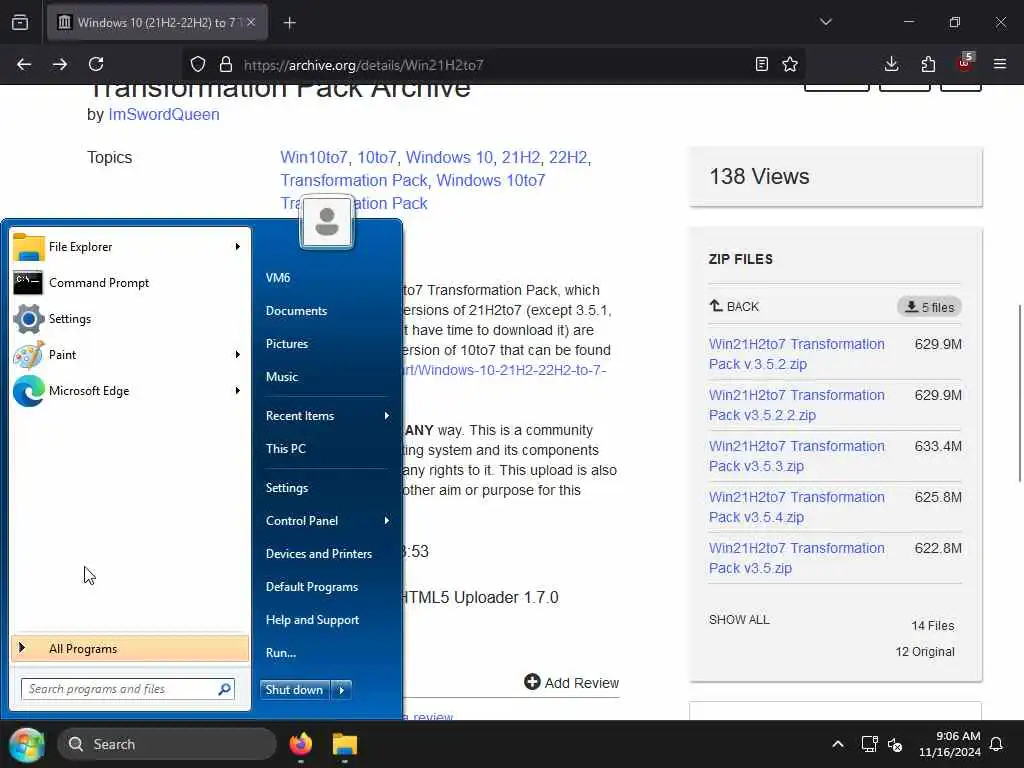Download Win21H2to7 Transformation Pack v3.5.zip
Screen dimensions: 1024x768
coord(797,558)
